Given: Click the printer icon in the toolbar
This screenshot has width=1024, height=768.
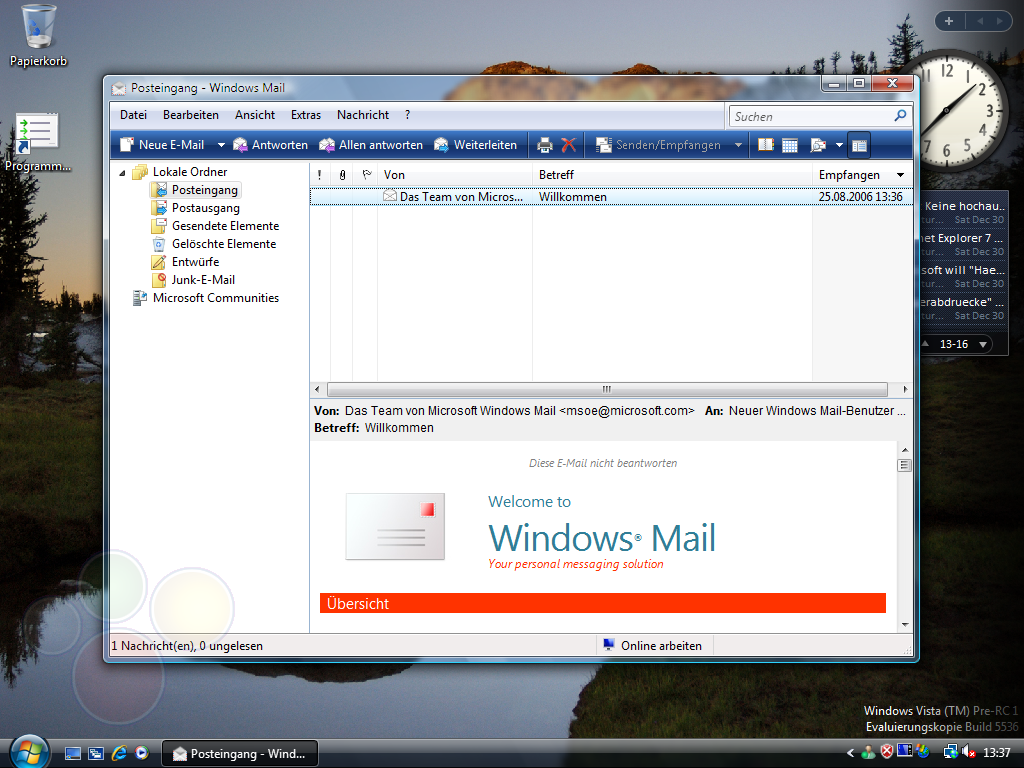Looking at the screenshot, I should (545, 145).
